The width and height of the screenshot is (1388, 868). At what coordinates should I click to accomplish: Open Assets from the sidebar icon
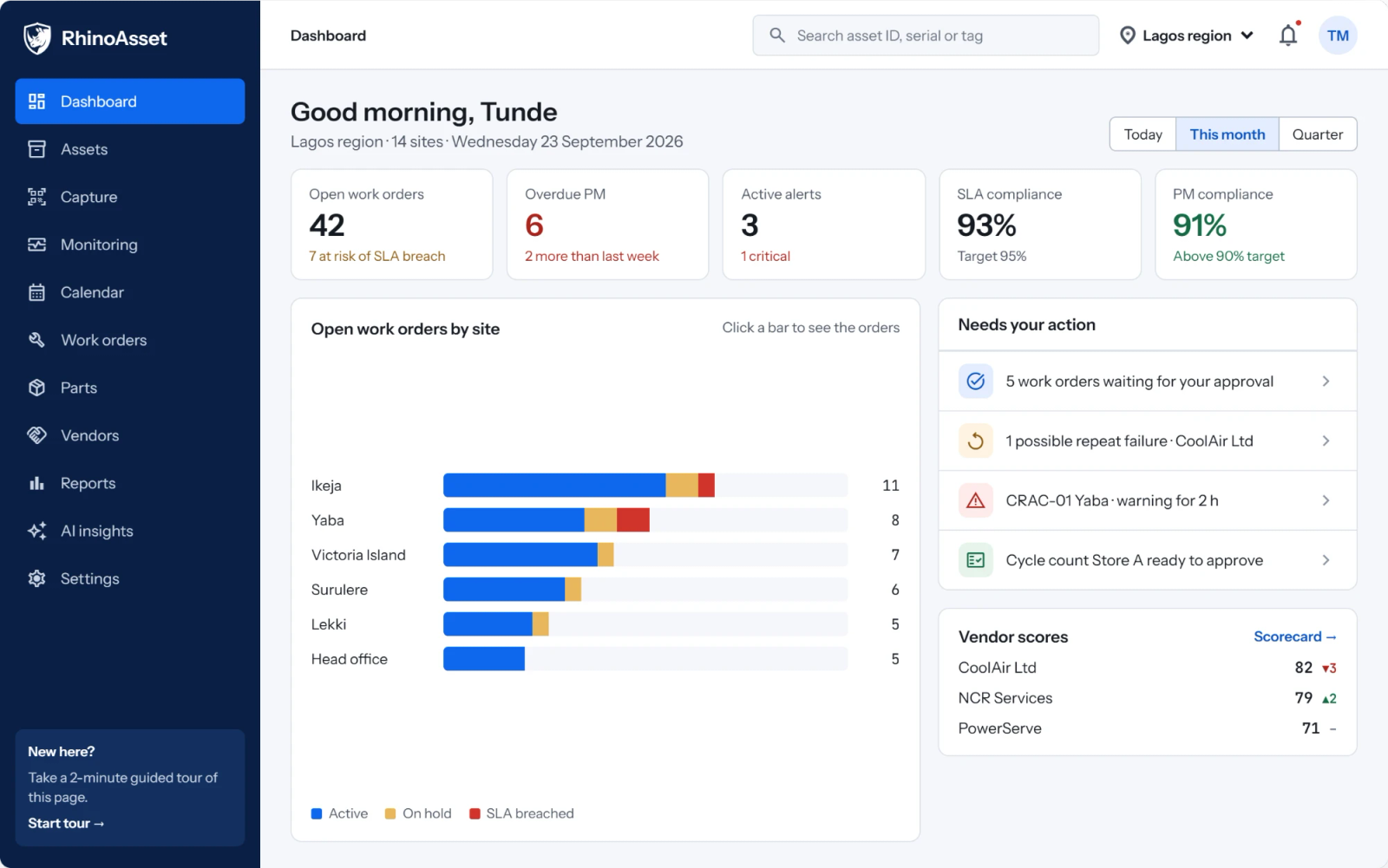click(x=36, y=149)
